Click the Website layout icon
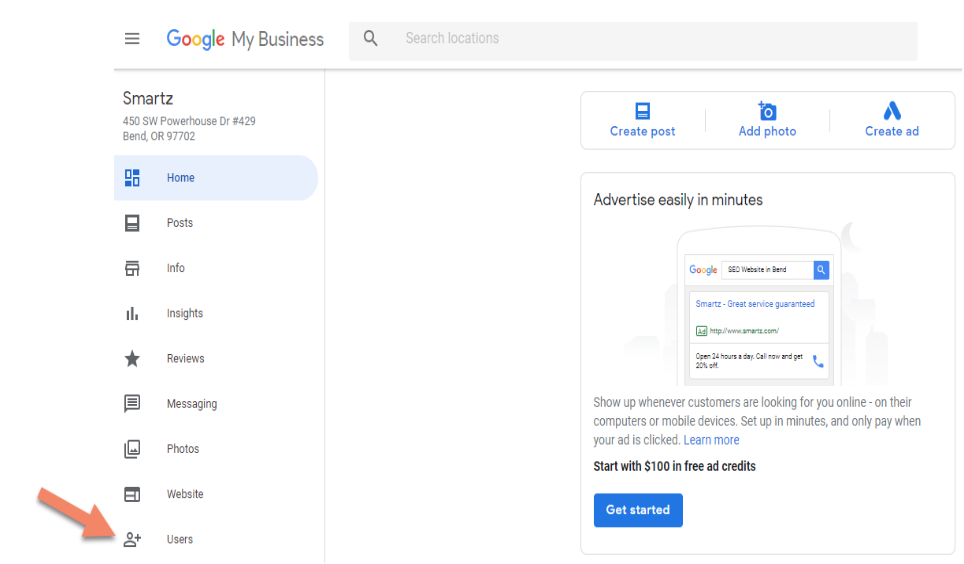This screenshot has width=964, height=564. (x=132, y=494)
